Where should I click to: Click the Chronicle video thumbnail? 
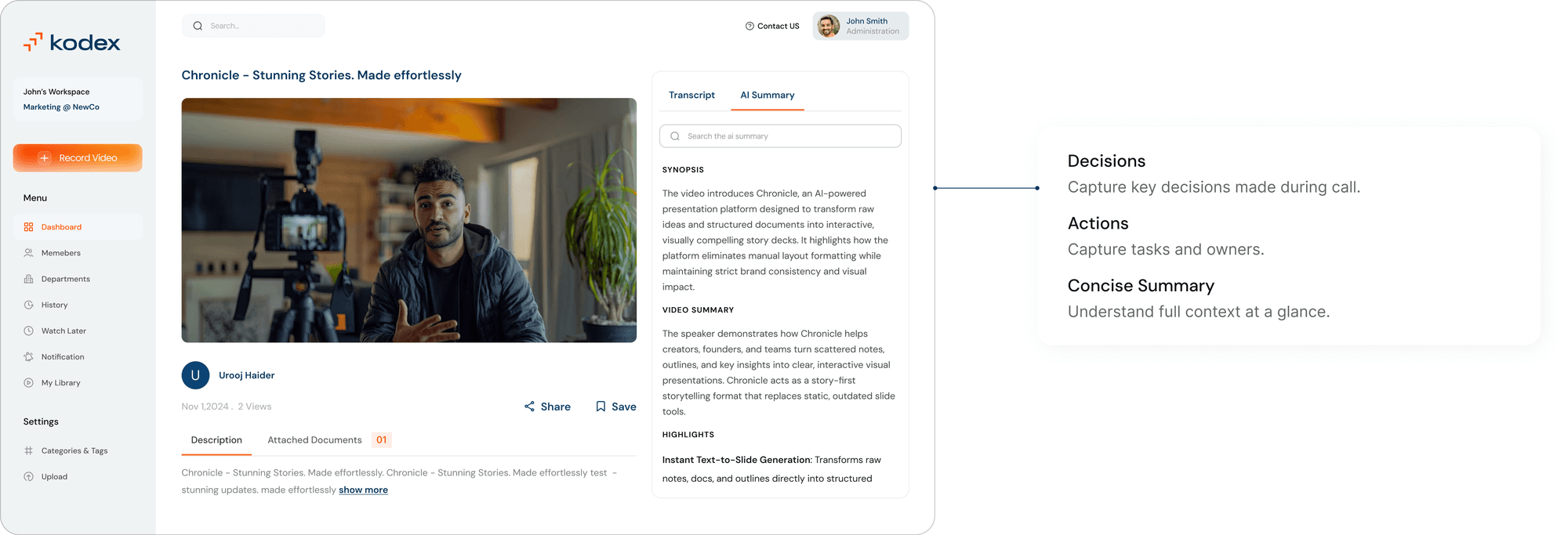click(x=408, y=220)
